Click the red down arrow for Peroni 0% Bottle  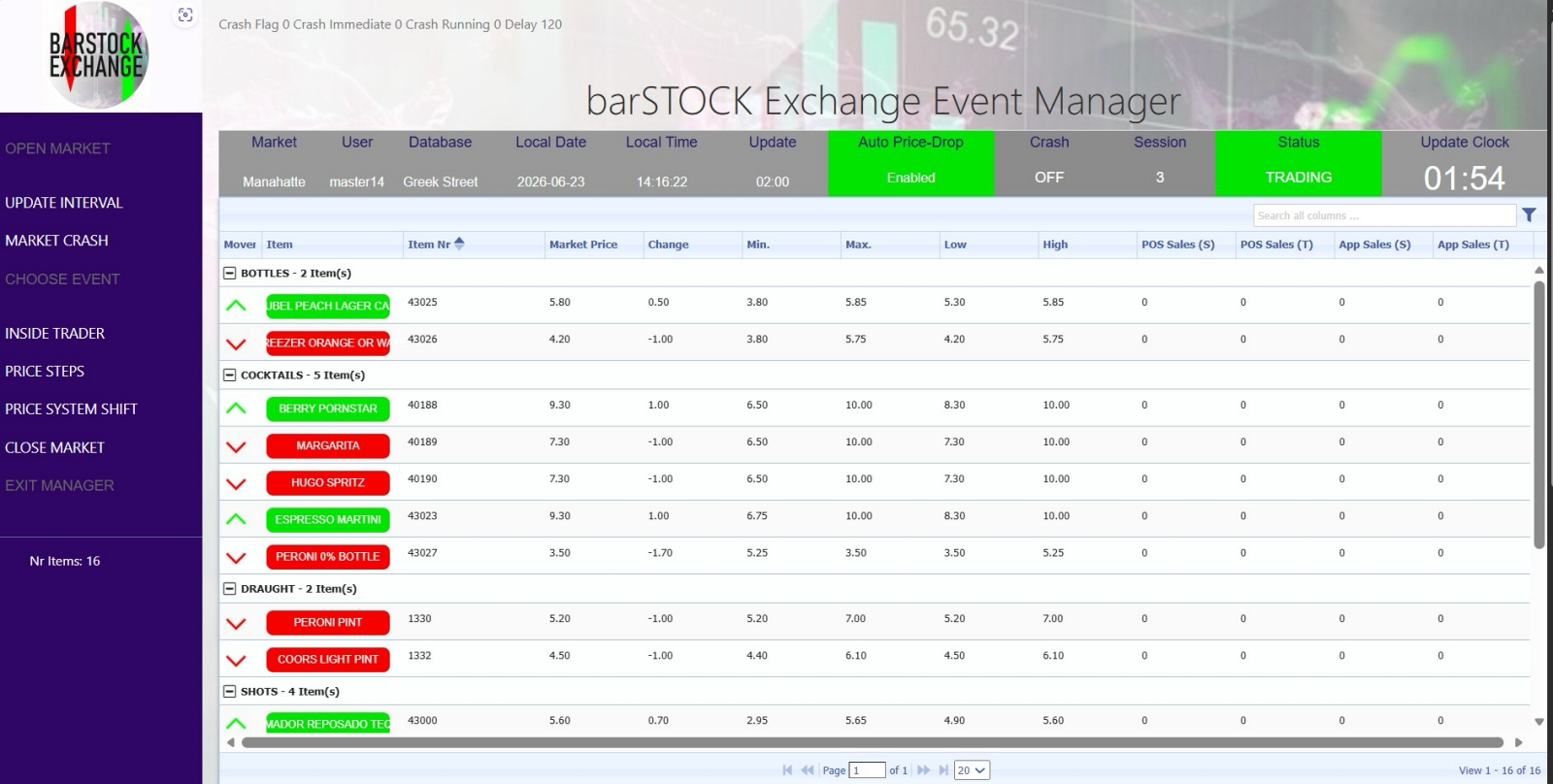[x=236, y=557]
